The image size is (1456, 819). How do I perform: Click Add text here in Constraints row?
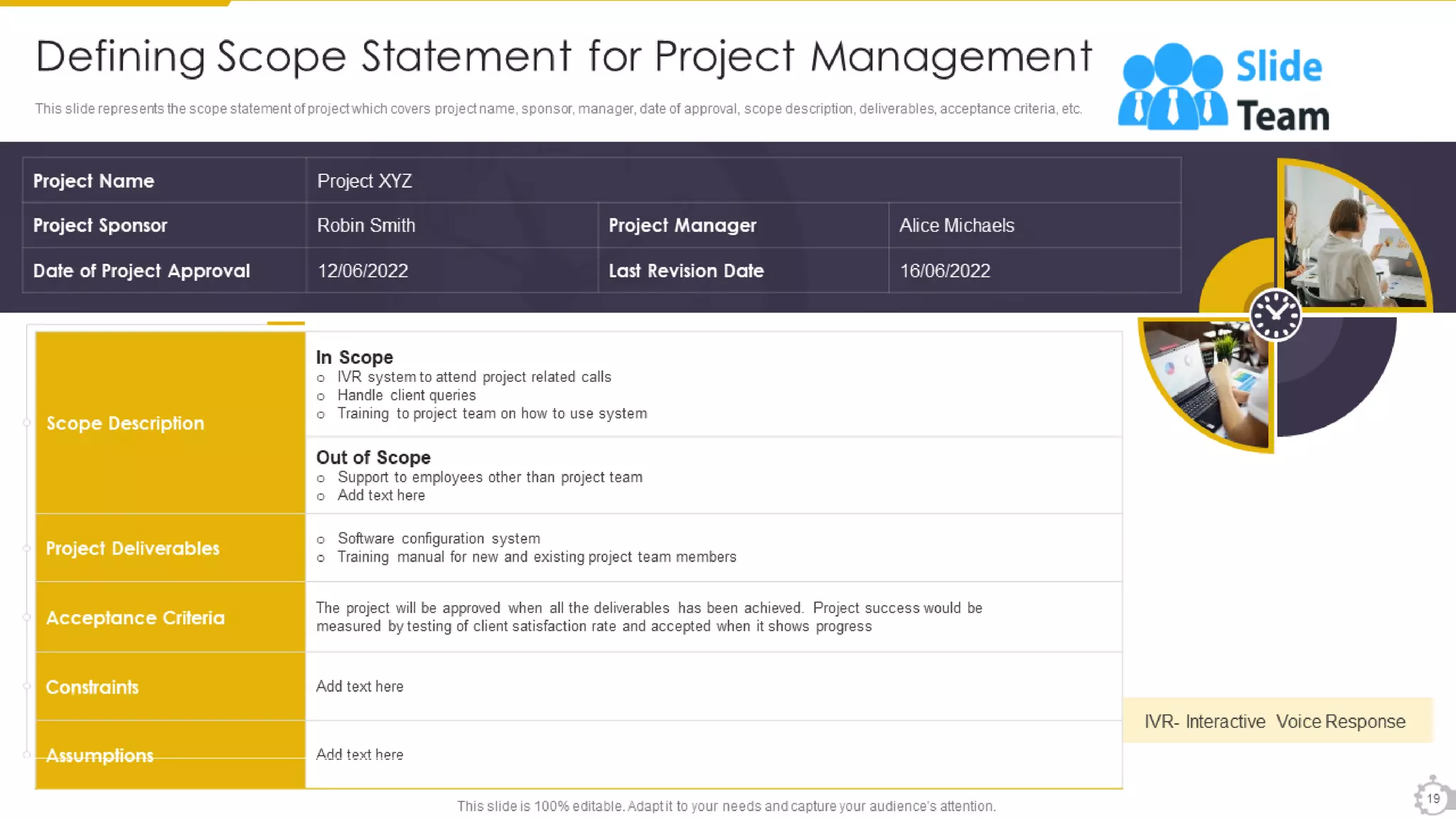[x=360, y=687]
